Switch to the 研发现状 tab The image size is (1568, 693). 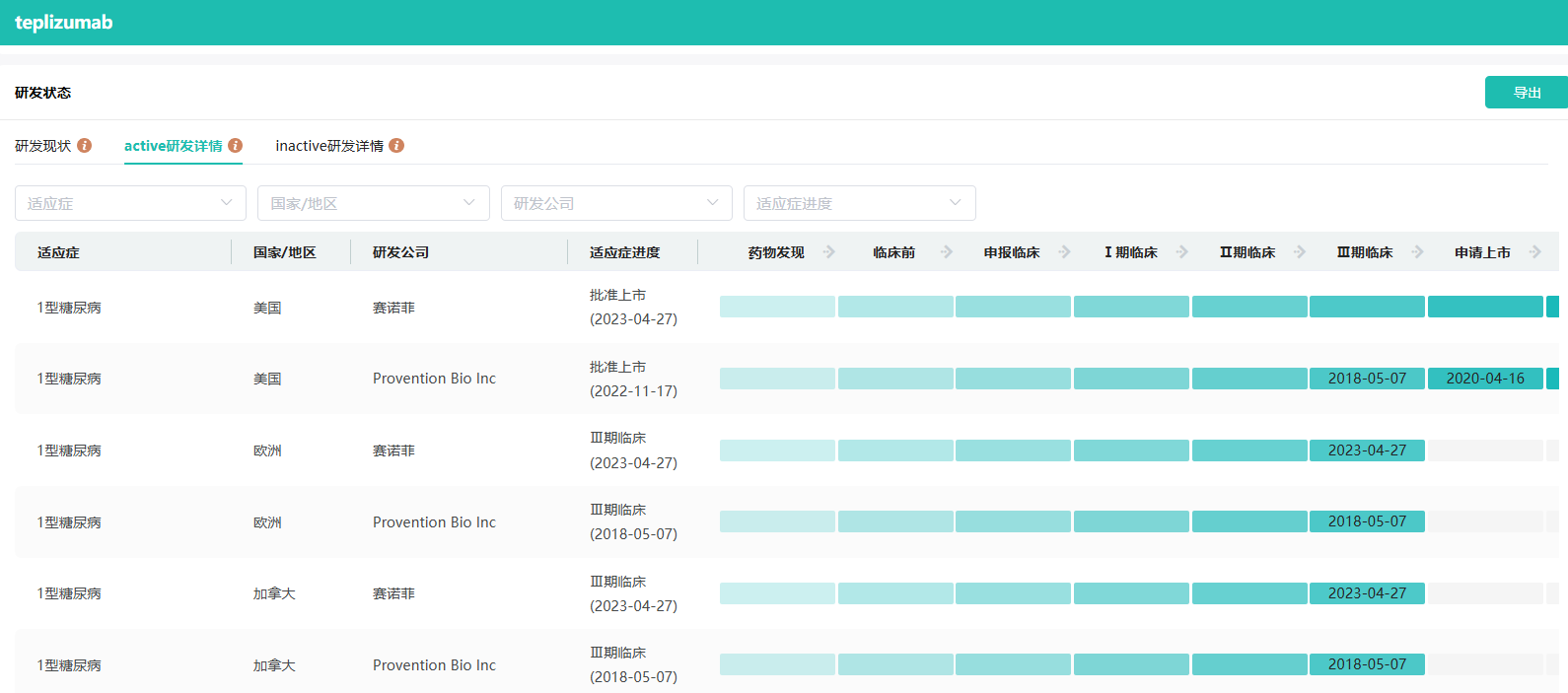pyautogui.click(x=43, y=146)
